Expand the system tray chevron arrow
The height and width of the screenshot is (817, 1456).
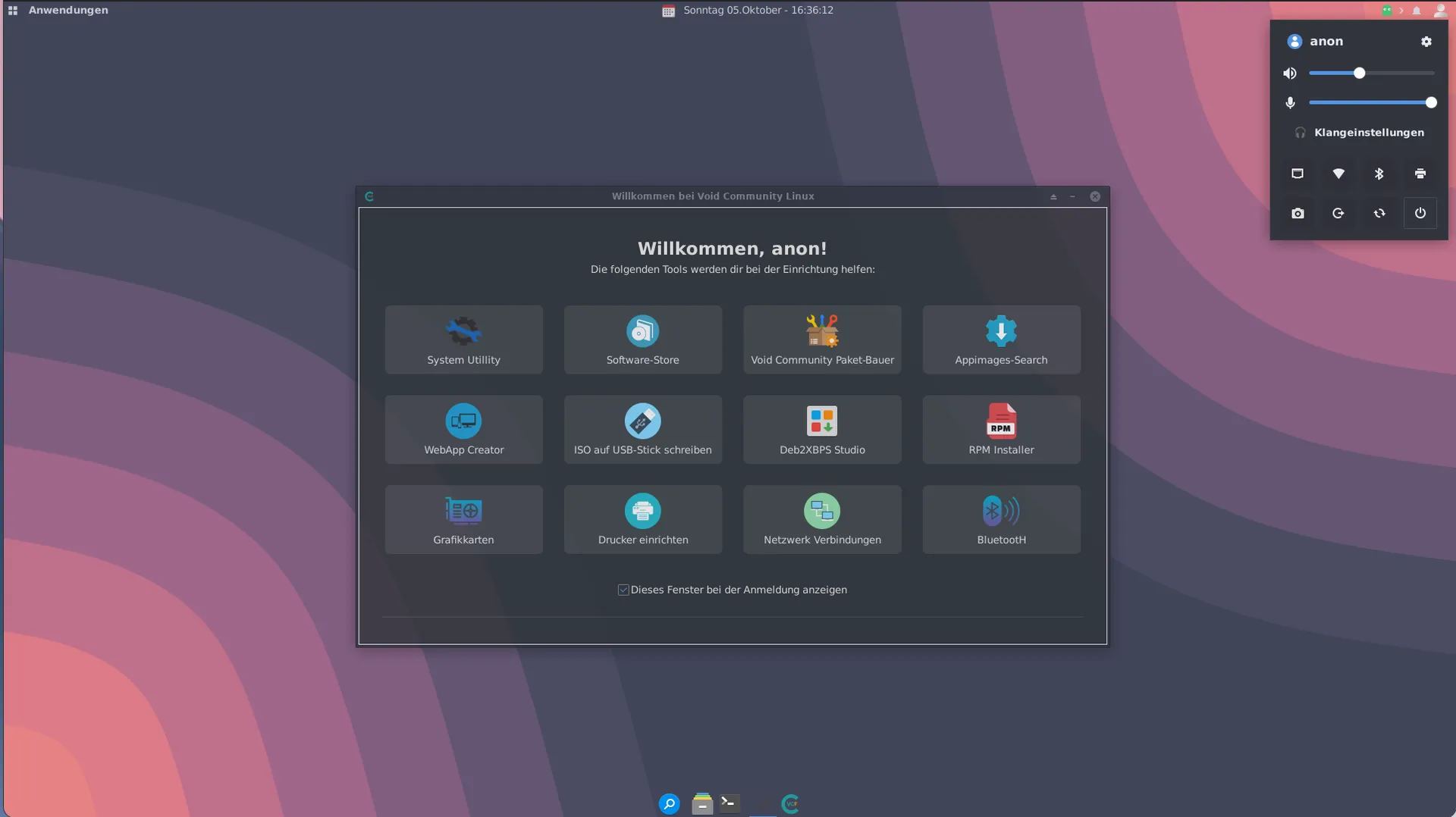pos(1401,11)
